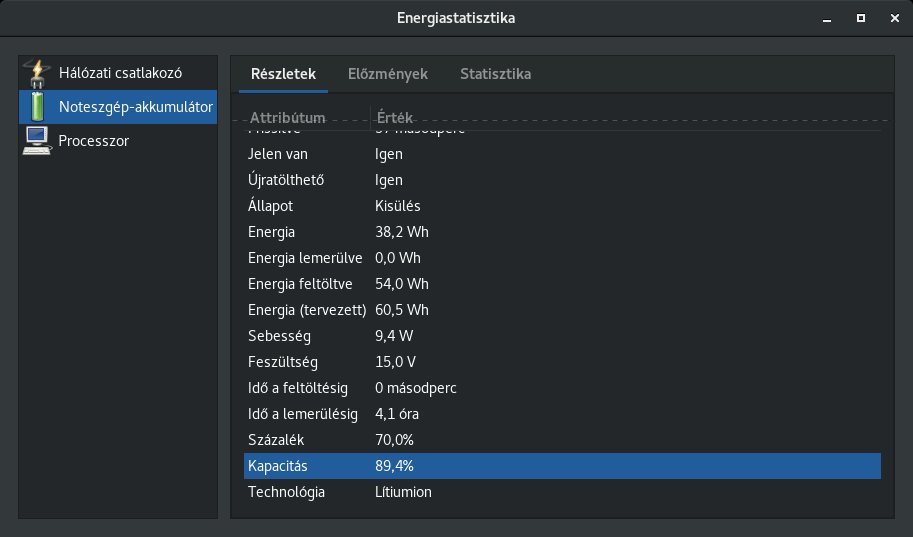Open the Statisztika tab
The height and width of the screenshot is (537, 913).
[x=495, y=74]
